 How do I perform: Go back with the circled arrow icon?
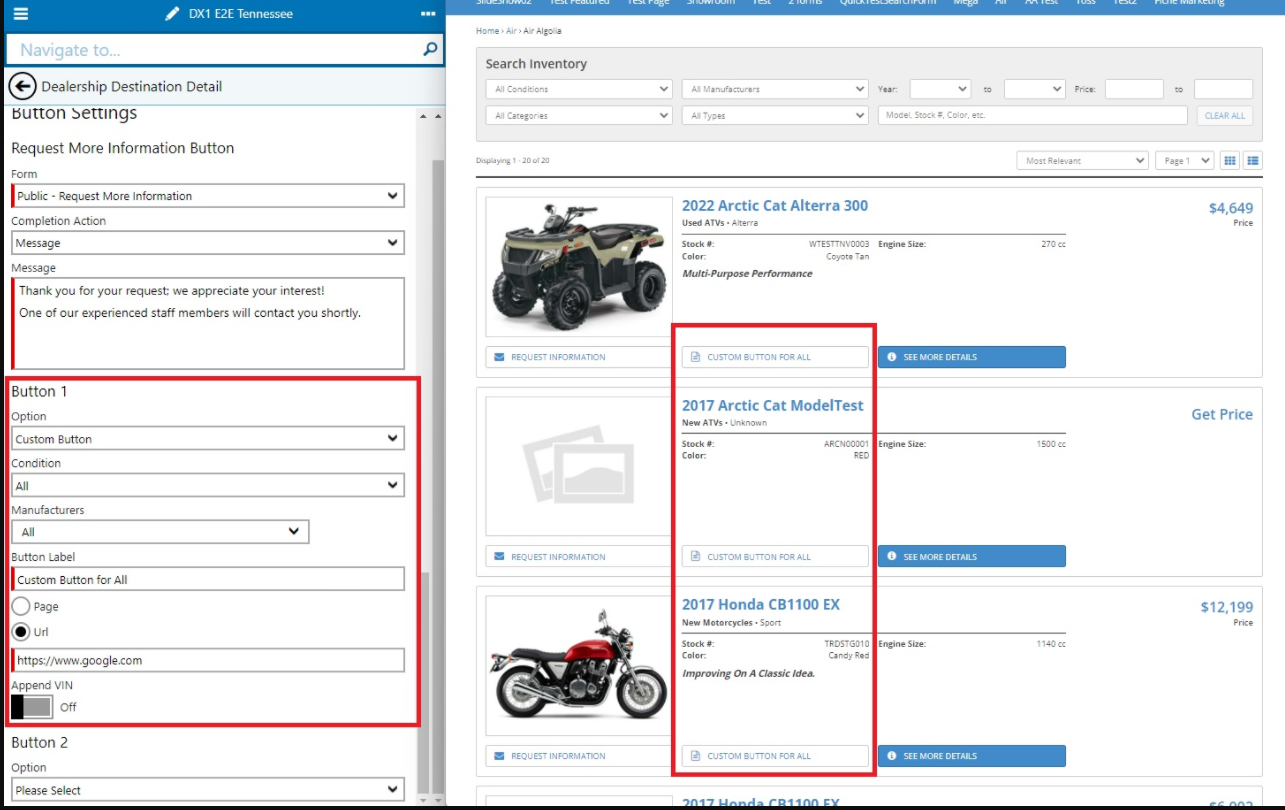[x=22, y=86]
